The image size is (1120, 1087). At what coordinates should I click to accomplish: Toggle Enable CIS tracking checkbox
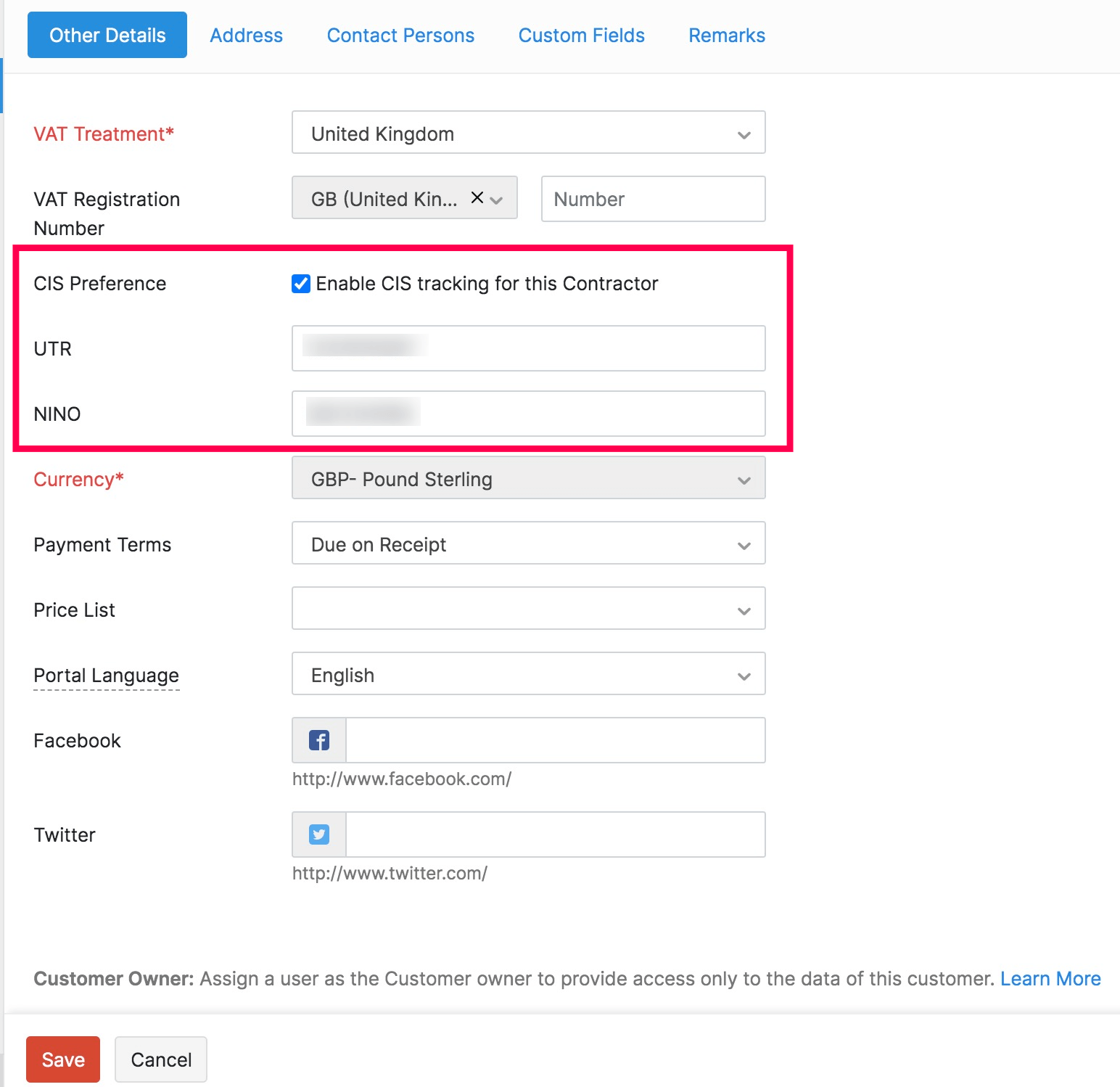point(301,284)
